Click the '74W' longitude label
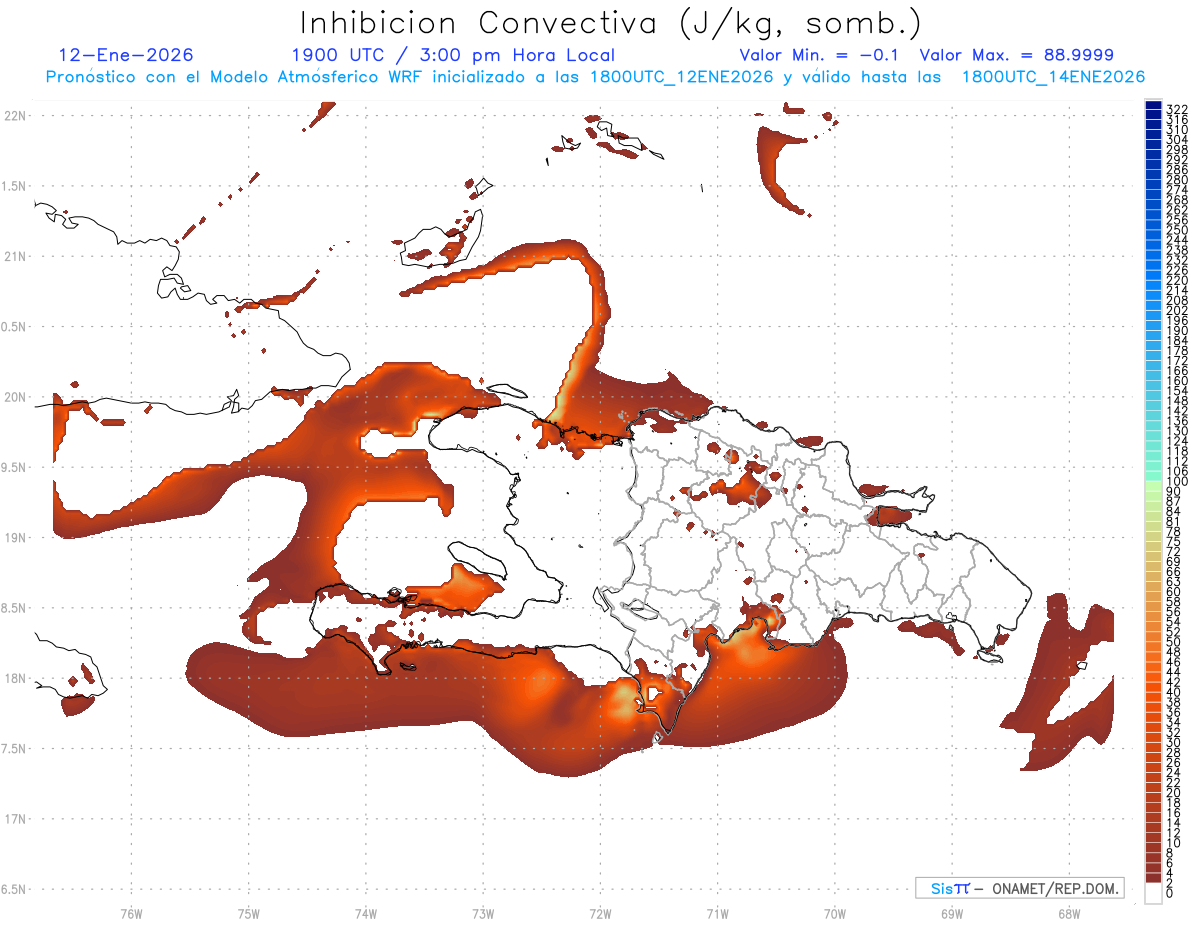This screenshot has height=927, width=1200. tap(366, 913)
